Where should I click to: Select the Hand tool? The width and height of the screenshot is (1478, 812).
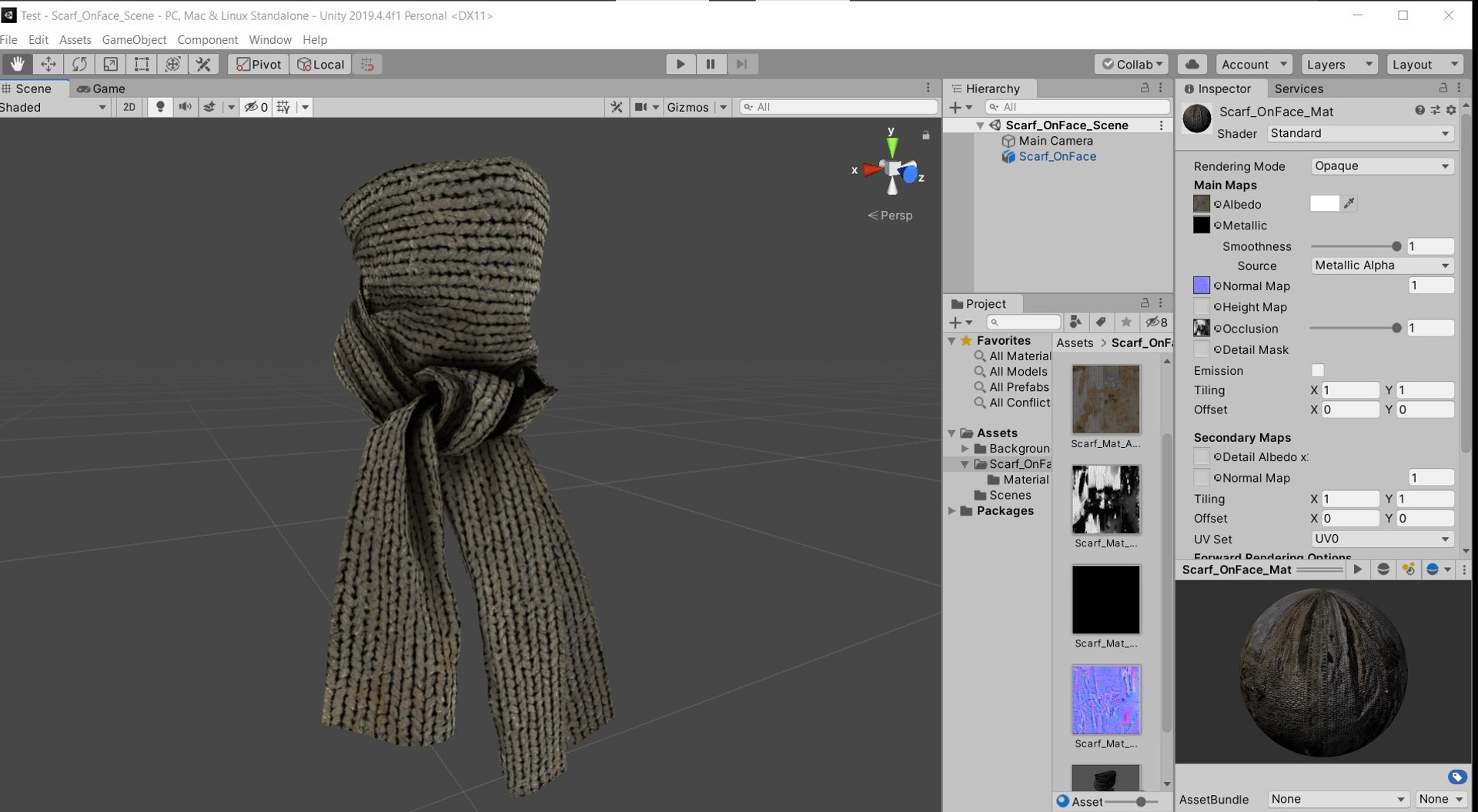pyautogui.click(x=17, y=64)
